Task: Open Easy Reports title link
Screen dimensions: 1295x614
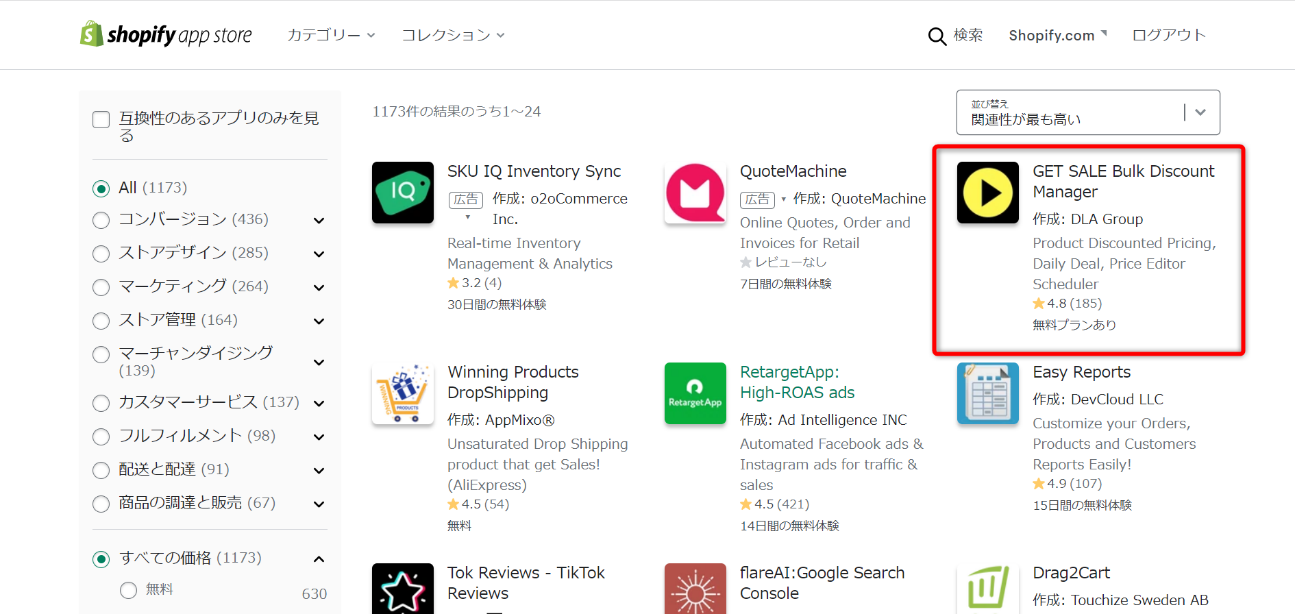Action: coord(1082,372)
